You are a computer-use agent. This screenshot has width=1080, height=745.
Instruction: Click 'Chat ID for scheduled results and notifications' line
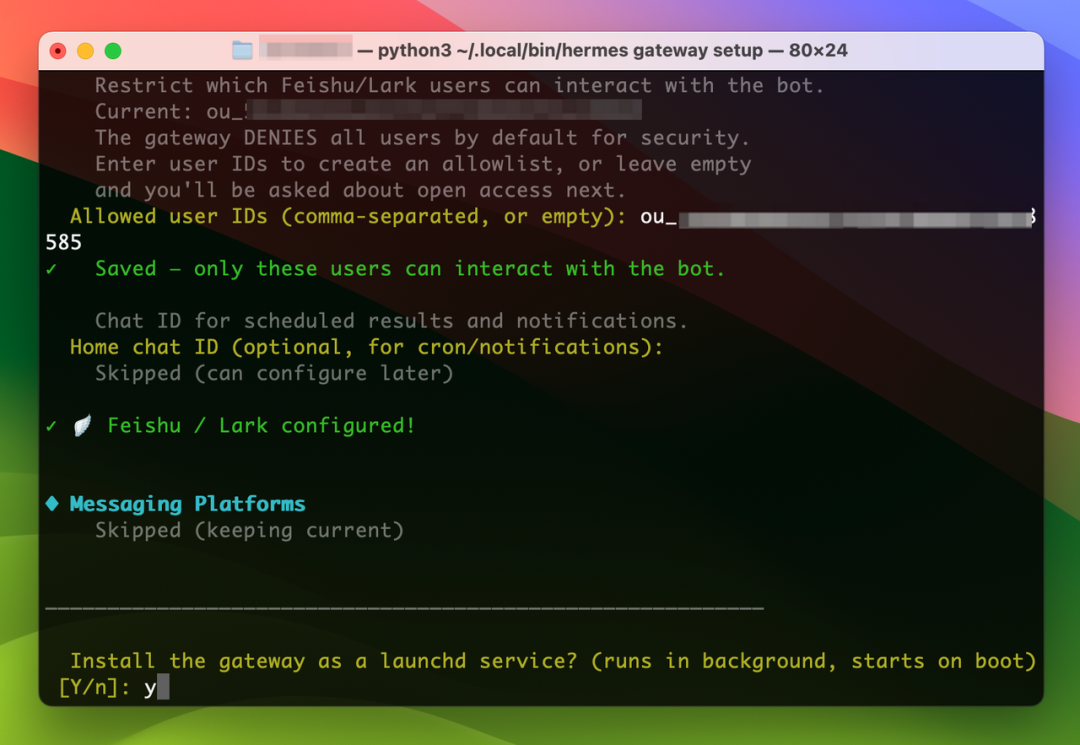pyautogui.click(x=391, y=321)
